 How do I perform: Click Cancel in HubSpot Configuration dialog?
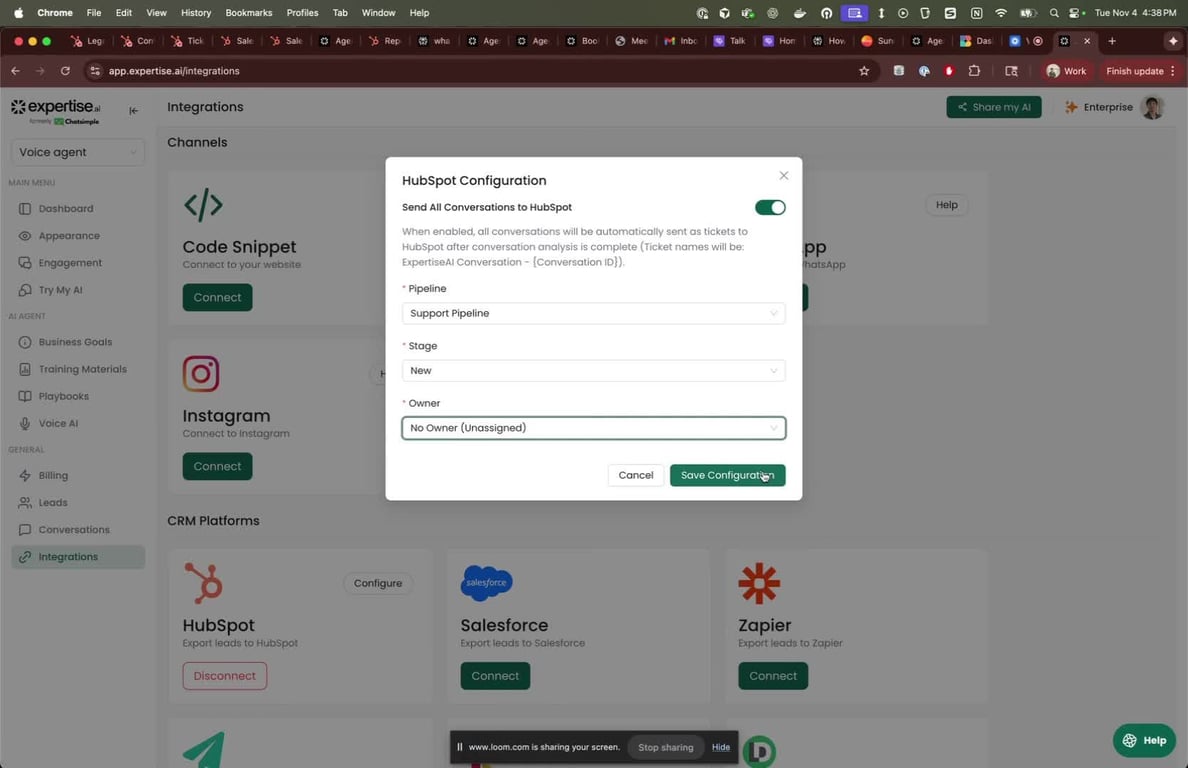pyautogui.click(x=636, y=475)
